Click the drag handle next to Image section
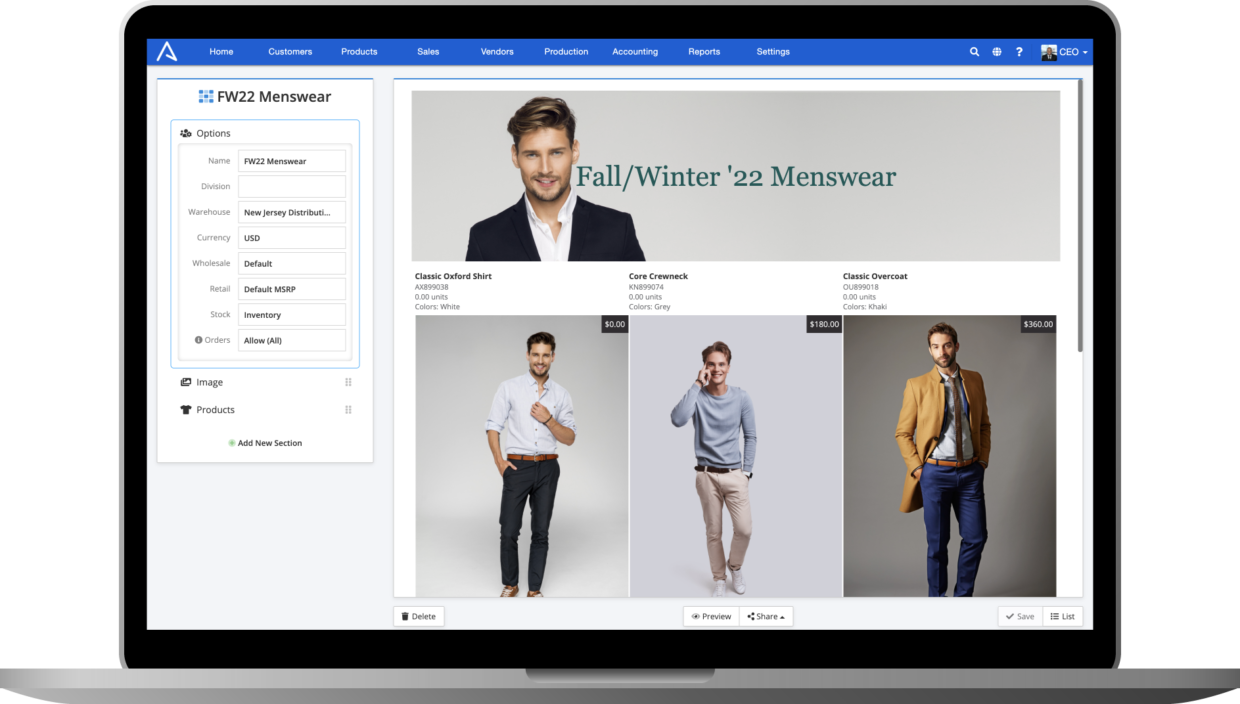This screenshot has width=1240, height=704. click(x=348, y=382)
